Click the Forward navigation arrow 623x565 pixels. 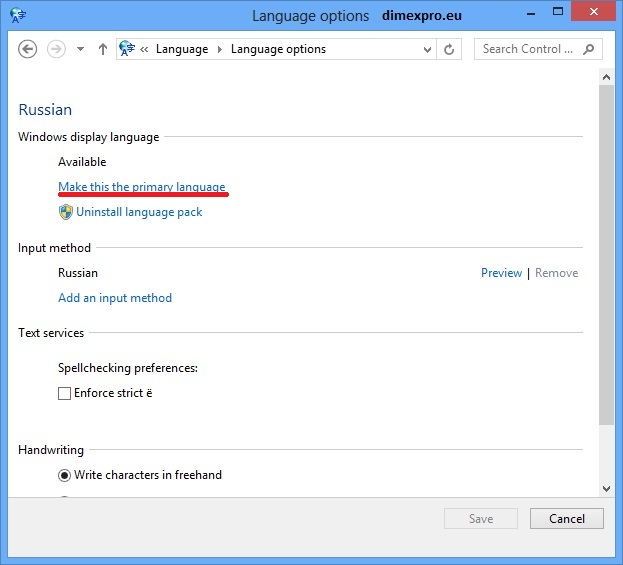(x=56, y=49)
